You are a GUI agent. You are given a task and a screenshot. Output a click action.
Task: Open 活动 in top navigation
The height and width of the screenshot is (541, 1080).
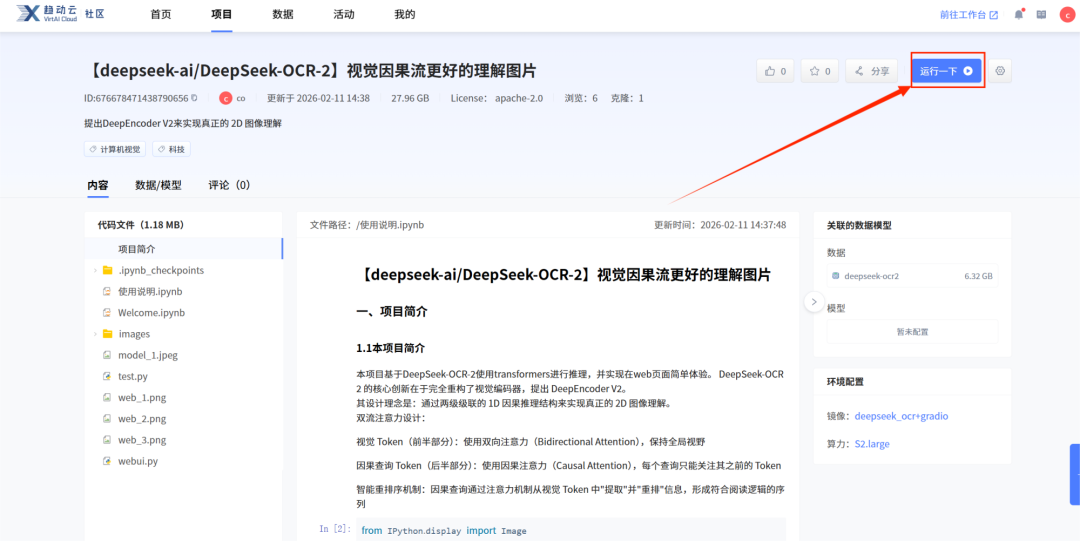pyautogui.click(x=344, y=14)
